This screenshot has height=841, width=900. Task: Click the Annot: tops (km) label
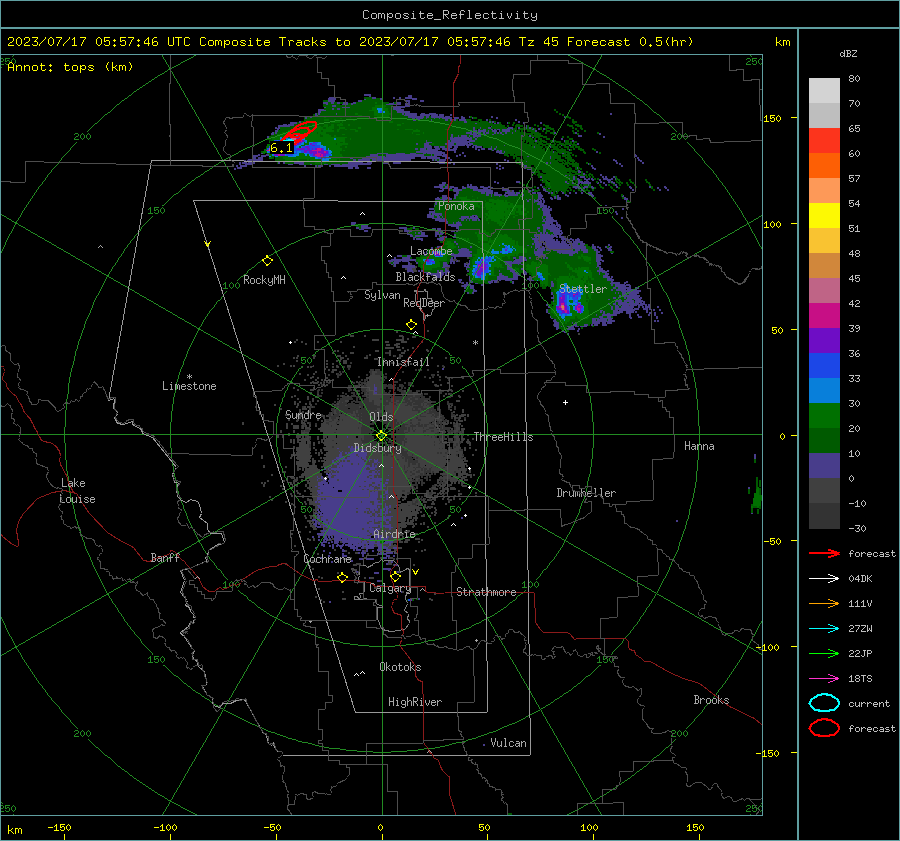tap(70, 67)
